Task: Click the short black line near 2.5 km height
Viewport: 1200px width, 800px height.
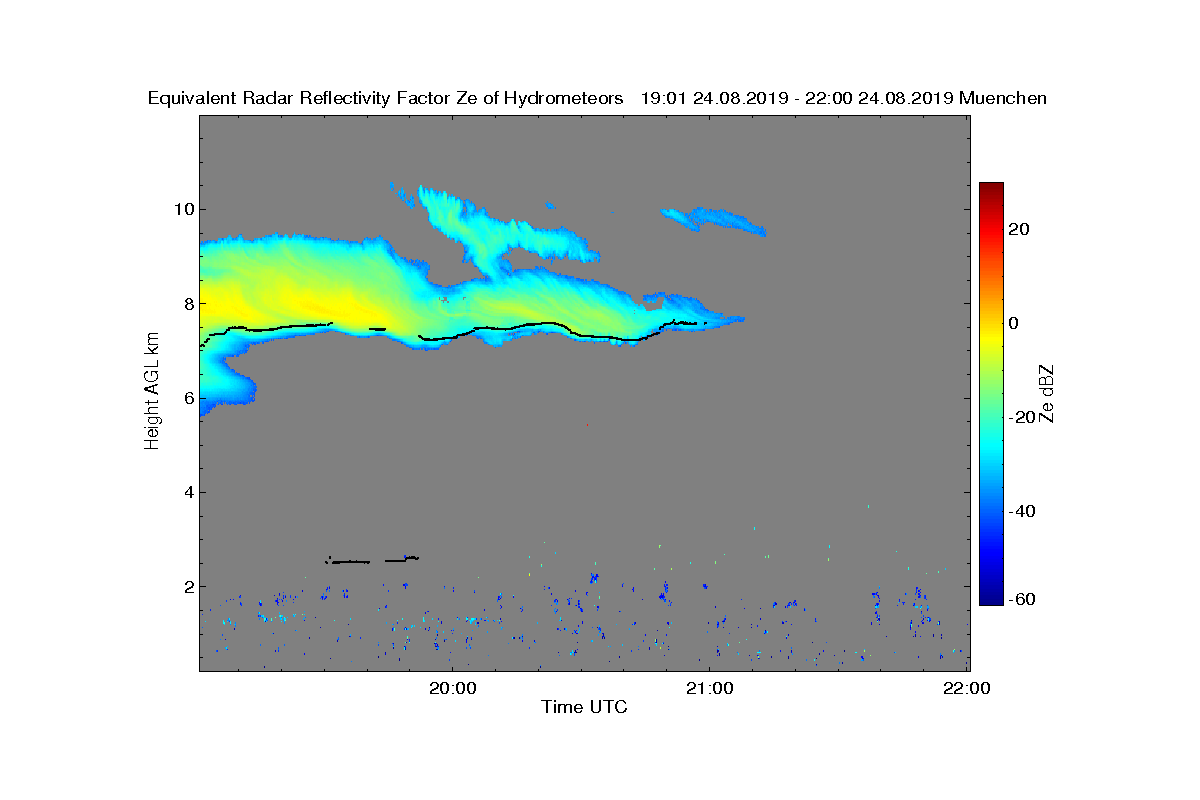Action: click(373, 560)
